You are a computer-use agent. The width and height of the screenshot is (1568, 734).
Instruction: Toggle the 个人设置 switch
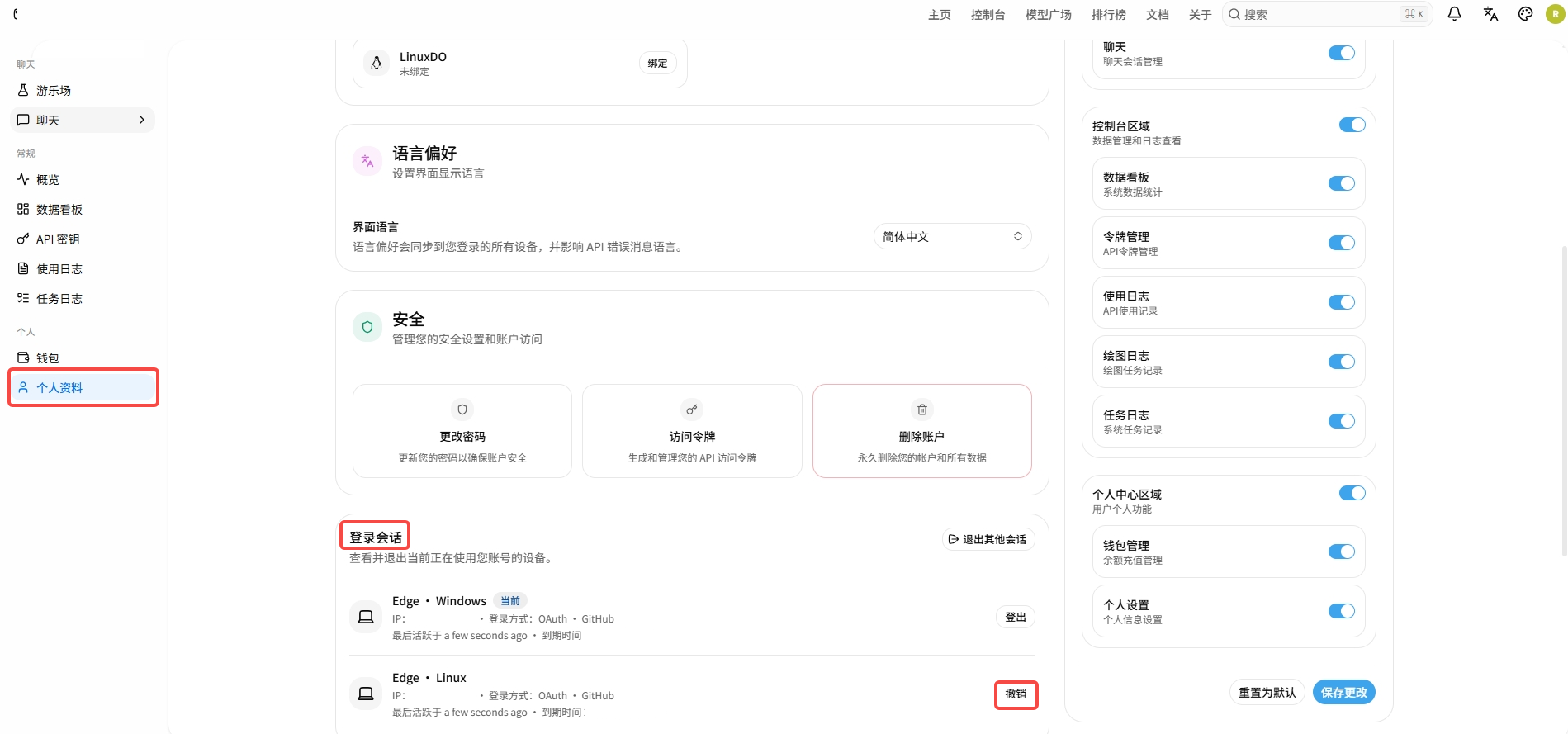pyautogui.click(x=1342, y=611)
